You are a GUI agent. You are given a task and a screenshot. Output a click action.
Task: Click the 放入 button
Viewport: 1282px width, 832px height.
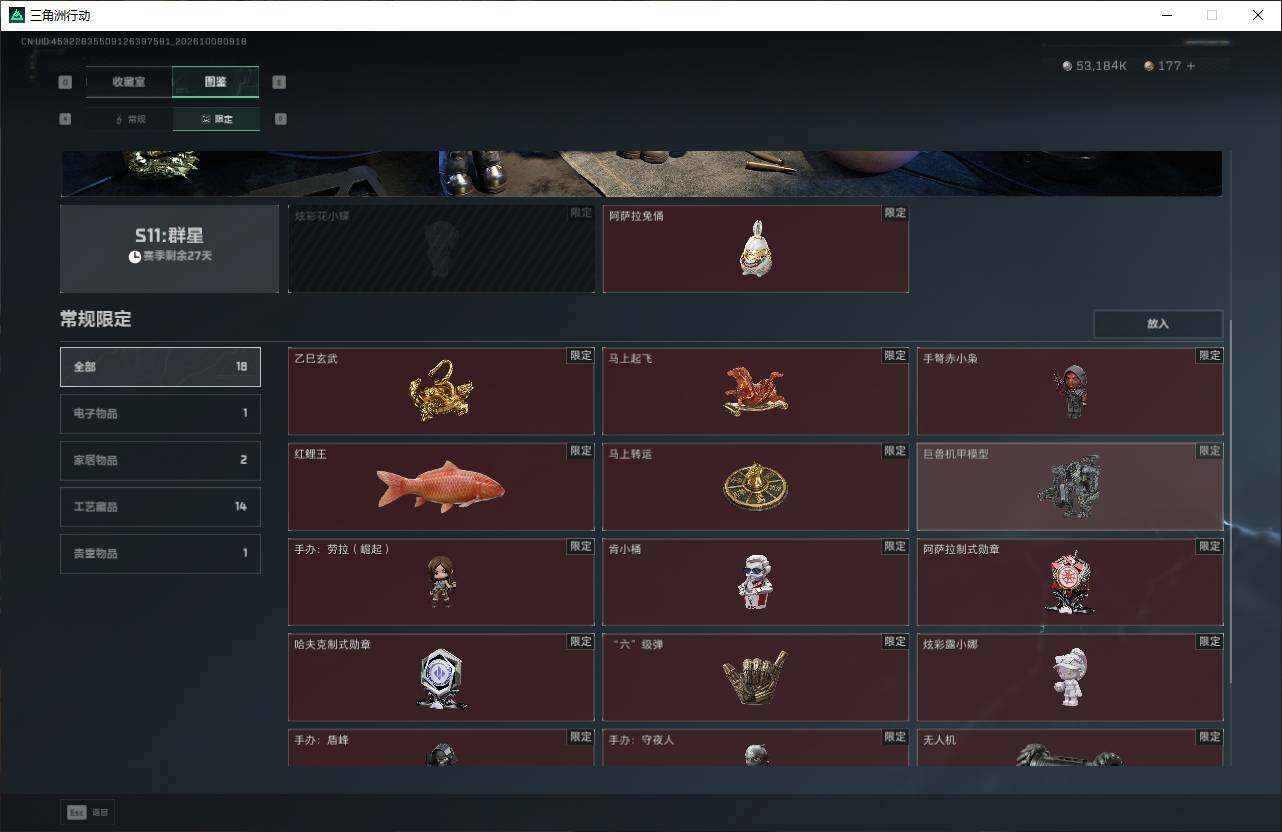click(x=1158, y=324)
